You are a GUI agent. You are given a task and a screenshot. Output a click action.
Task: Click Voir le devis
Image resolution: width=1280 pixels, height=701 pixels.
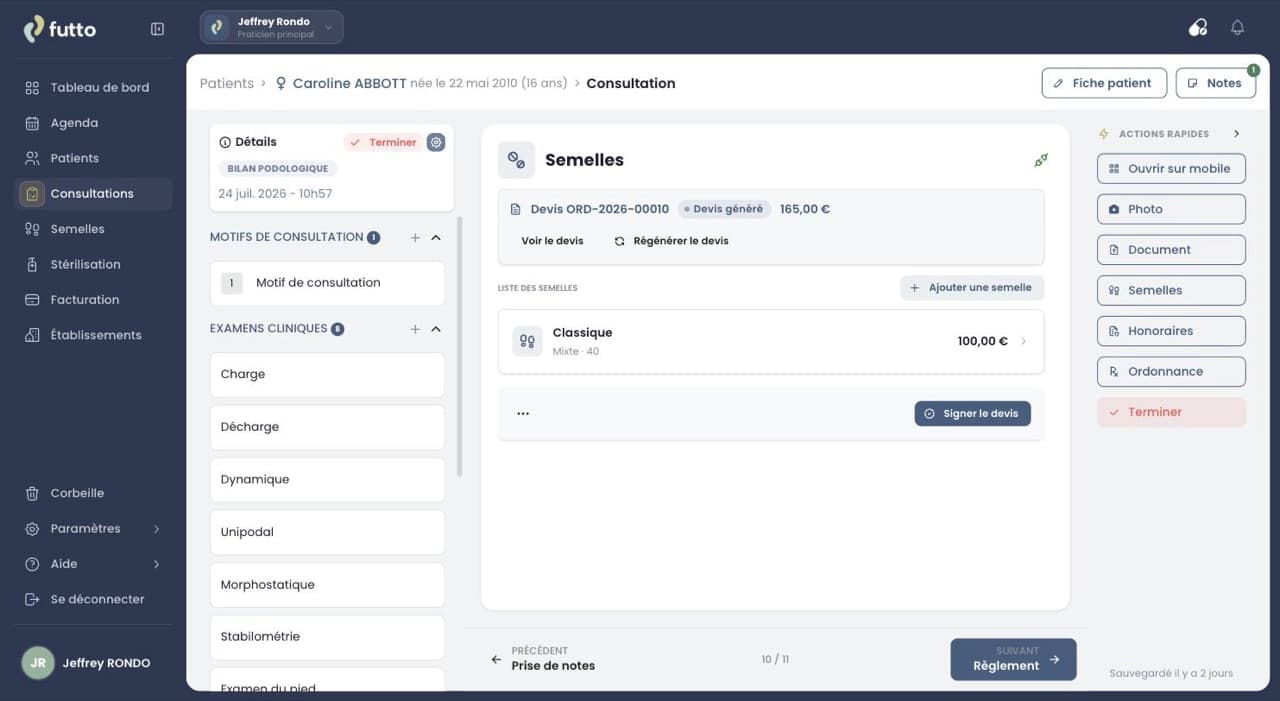[552, 241]
